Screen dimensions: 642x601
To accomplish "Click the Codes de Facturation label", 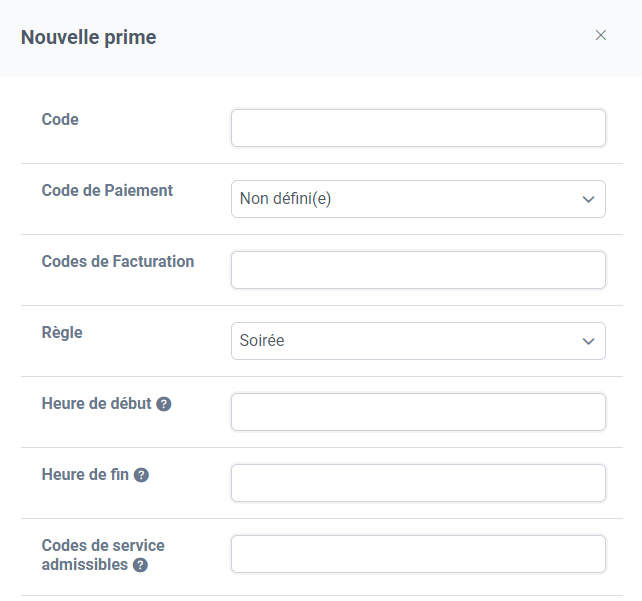I will tap(118, 261).
